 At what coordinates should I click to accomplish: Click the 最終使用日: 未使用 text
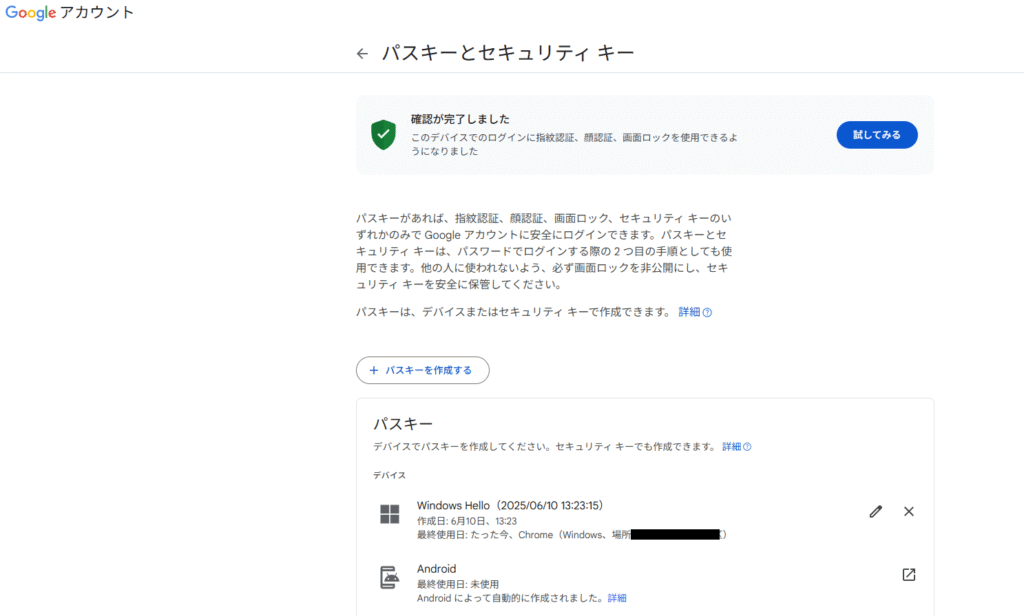pyautogui.click(x=458, y=584)
